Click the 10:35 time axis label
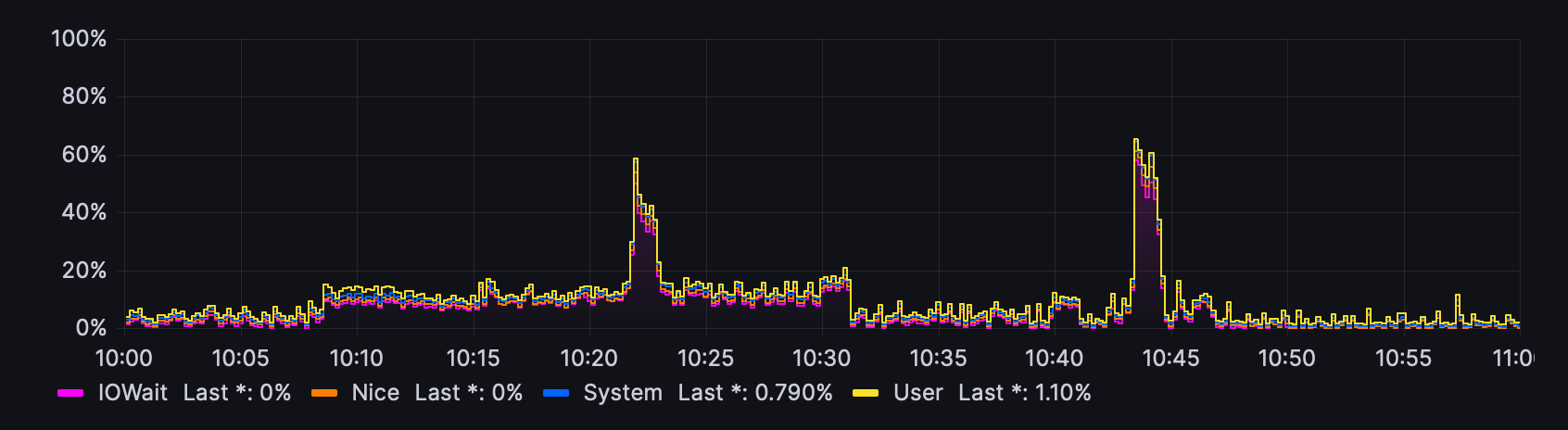 pos(938,358)
